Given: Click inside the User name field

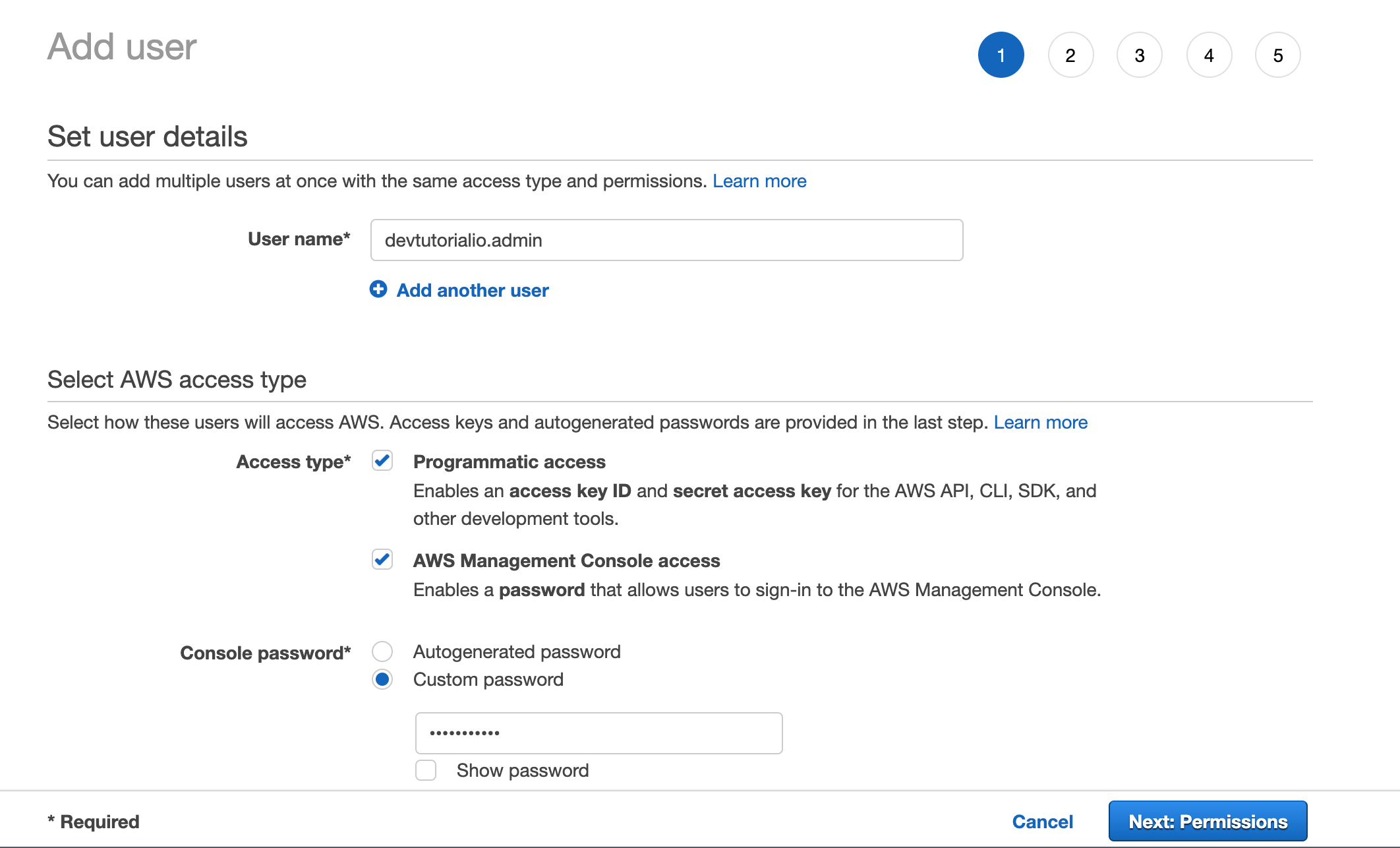Looking at the screenshot, I should click(666, 240).
